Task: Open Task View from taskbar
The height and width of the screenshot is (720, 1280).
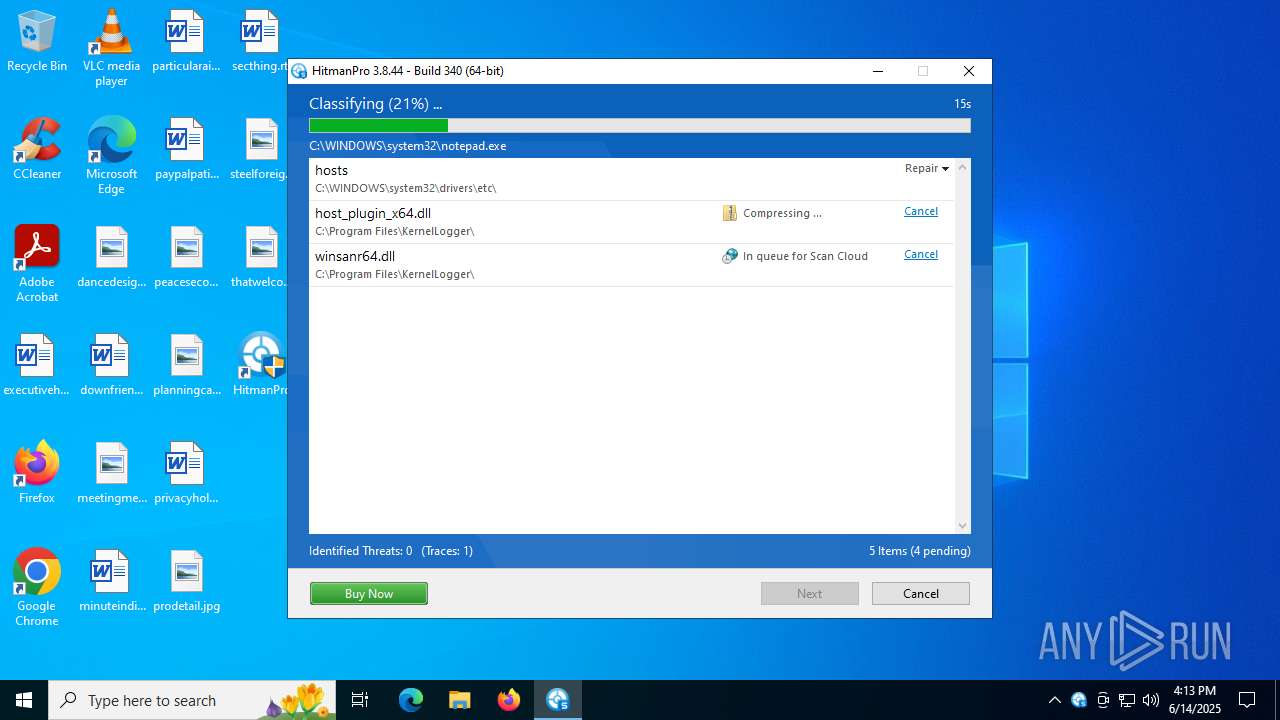Action: point(360,700)
